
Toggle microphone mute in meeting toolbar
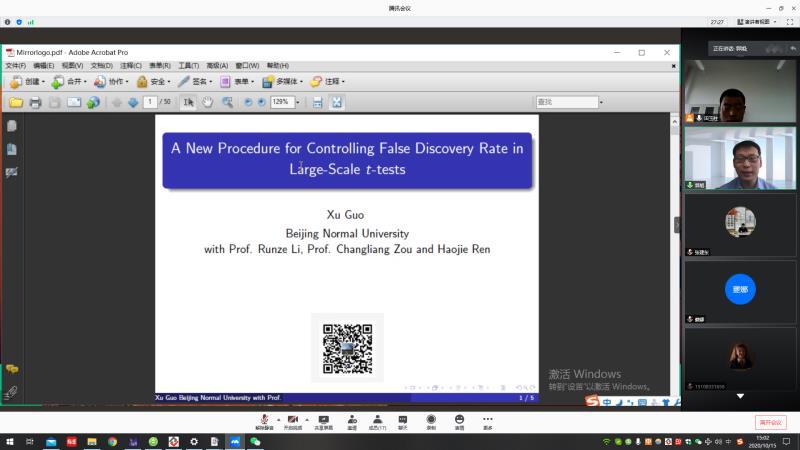coord(264,421)
